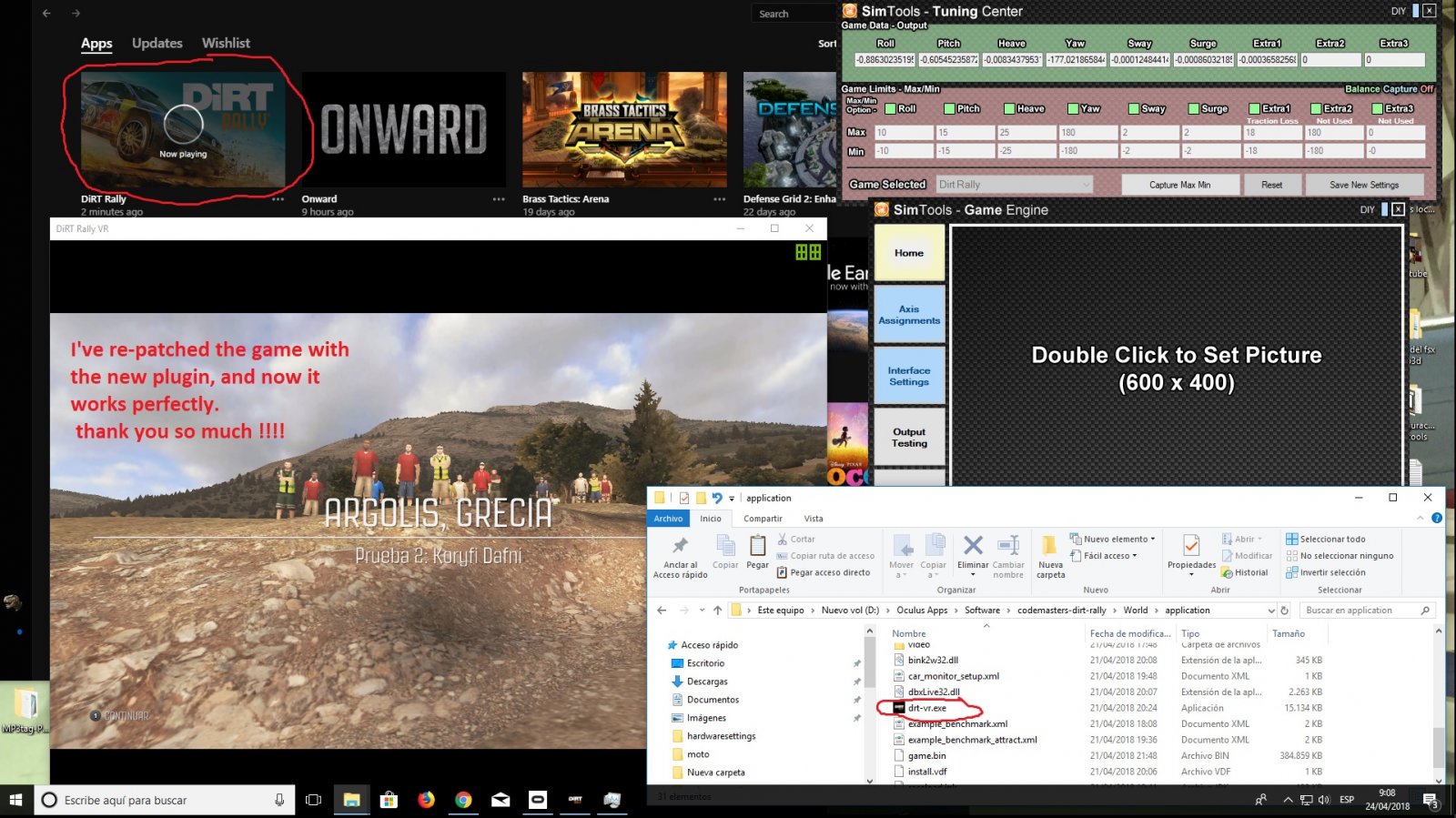Toggle the Yaw Max/Min option checkbox
This screenshot has height=818, width=1456.
click(x=1073, y=109)
